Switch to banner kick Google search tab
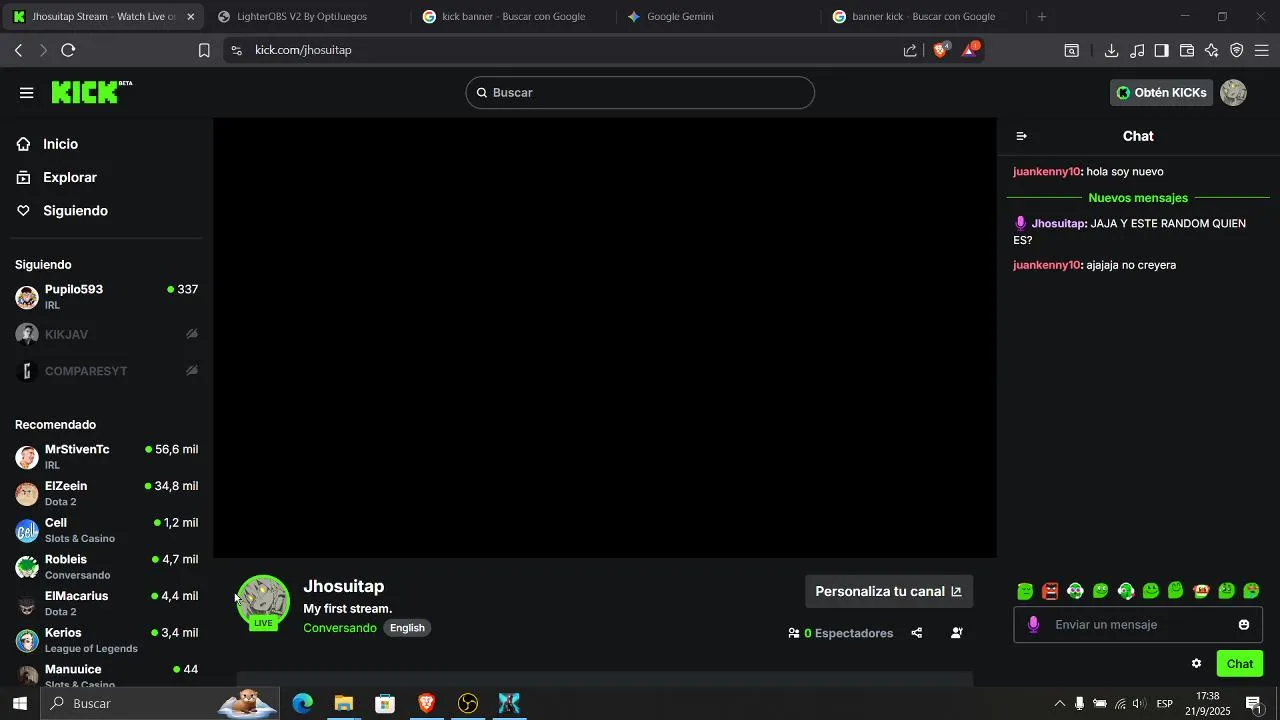Image resolution: width=1280 pixels, height=720 pixels. (924, 17)
